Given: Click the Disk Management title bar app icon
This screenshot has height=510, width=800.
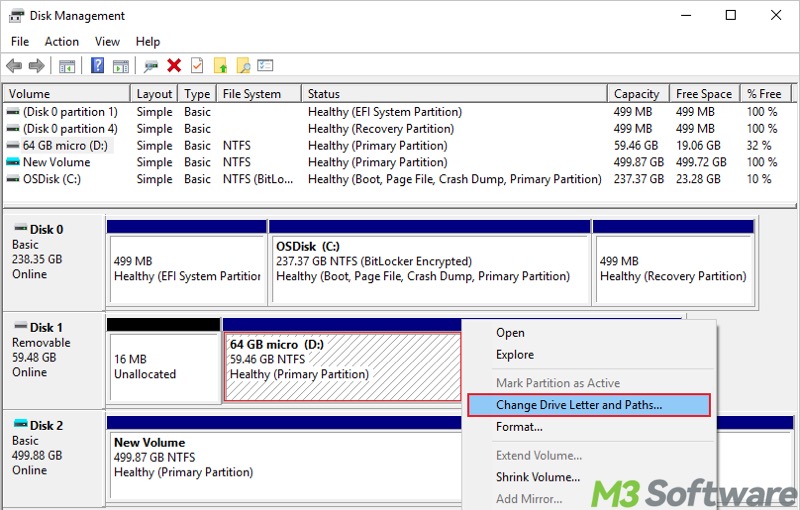Looking at the screenshot, I should tap(16, 16).
